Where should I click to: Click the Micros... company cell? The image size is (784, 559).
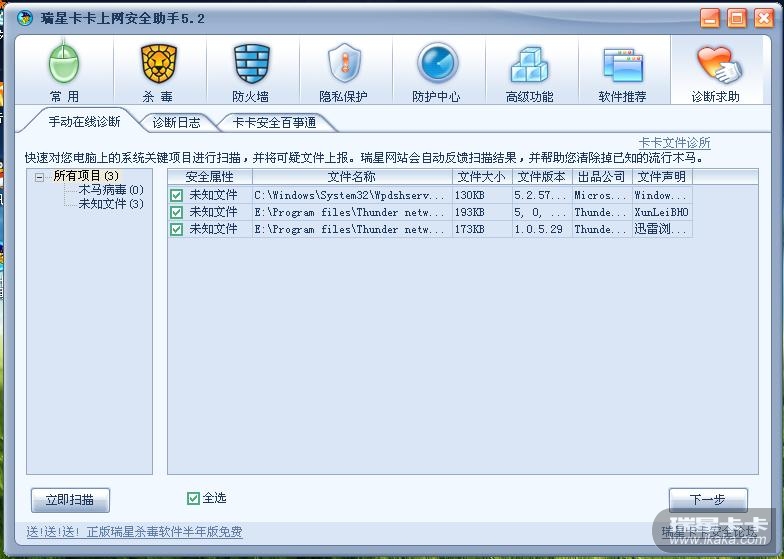pos(600,195)
